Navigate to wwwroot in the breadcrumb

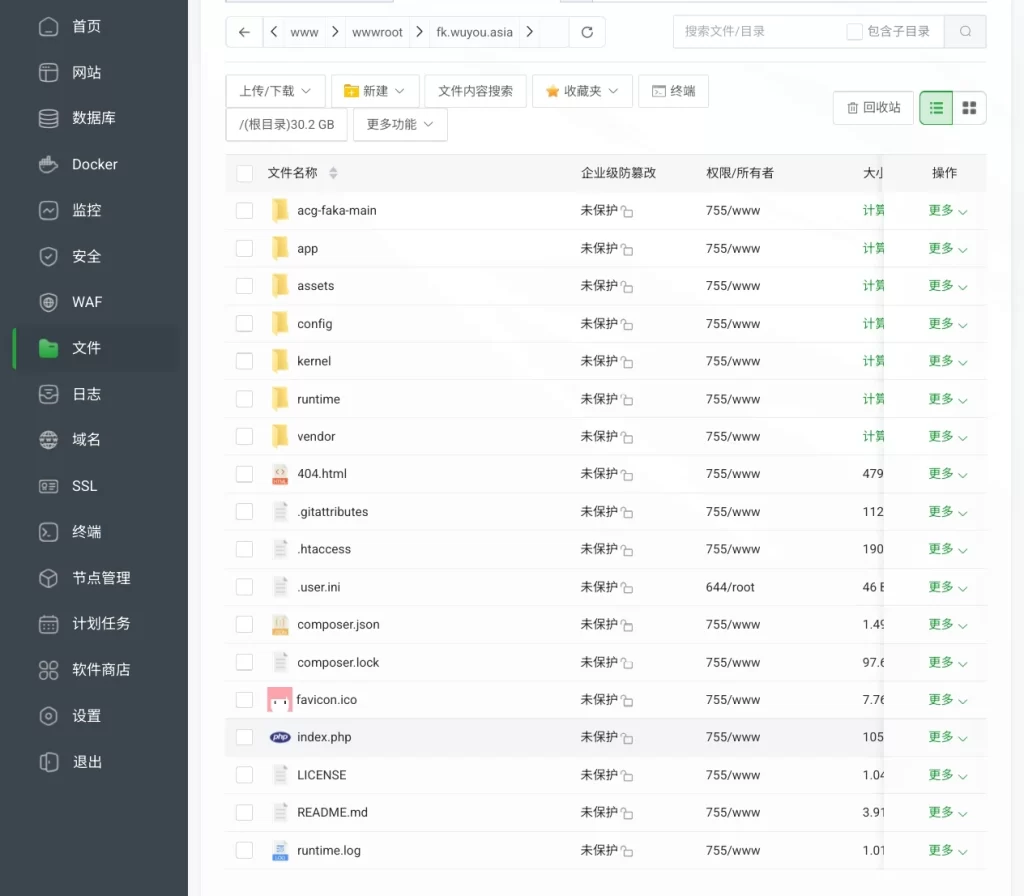click(377, 31)
